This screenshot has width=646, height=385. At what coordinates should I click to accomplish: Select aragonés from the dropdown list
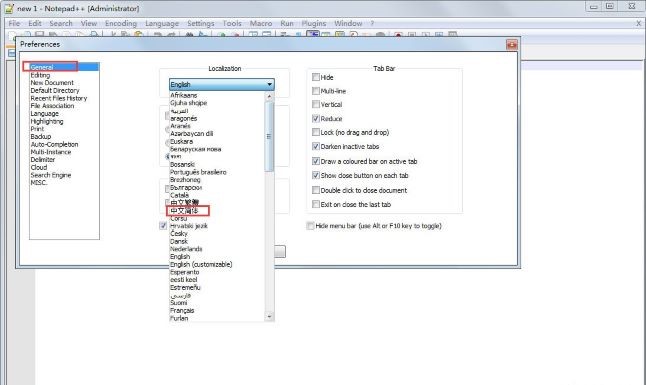coord(184,118)
